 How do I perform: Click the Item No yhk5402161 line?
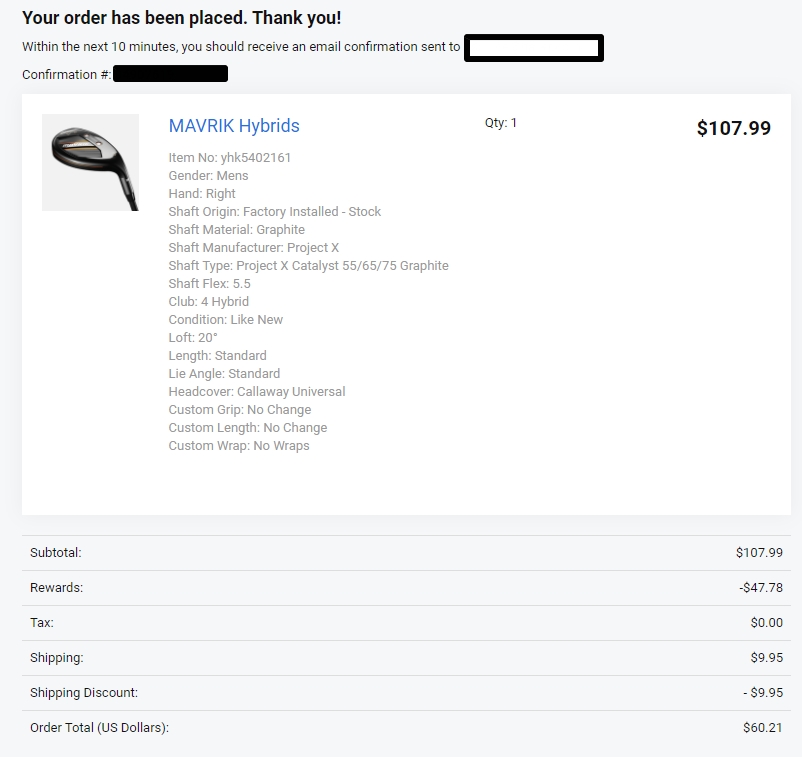coord(230,158)
